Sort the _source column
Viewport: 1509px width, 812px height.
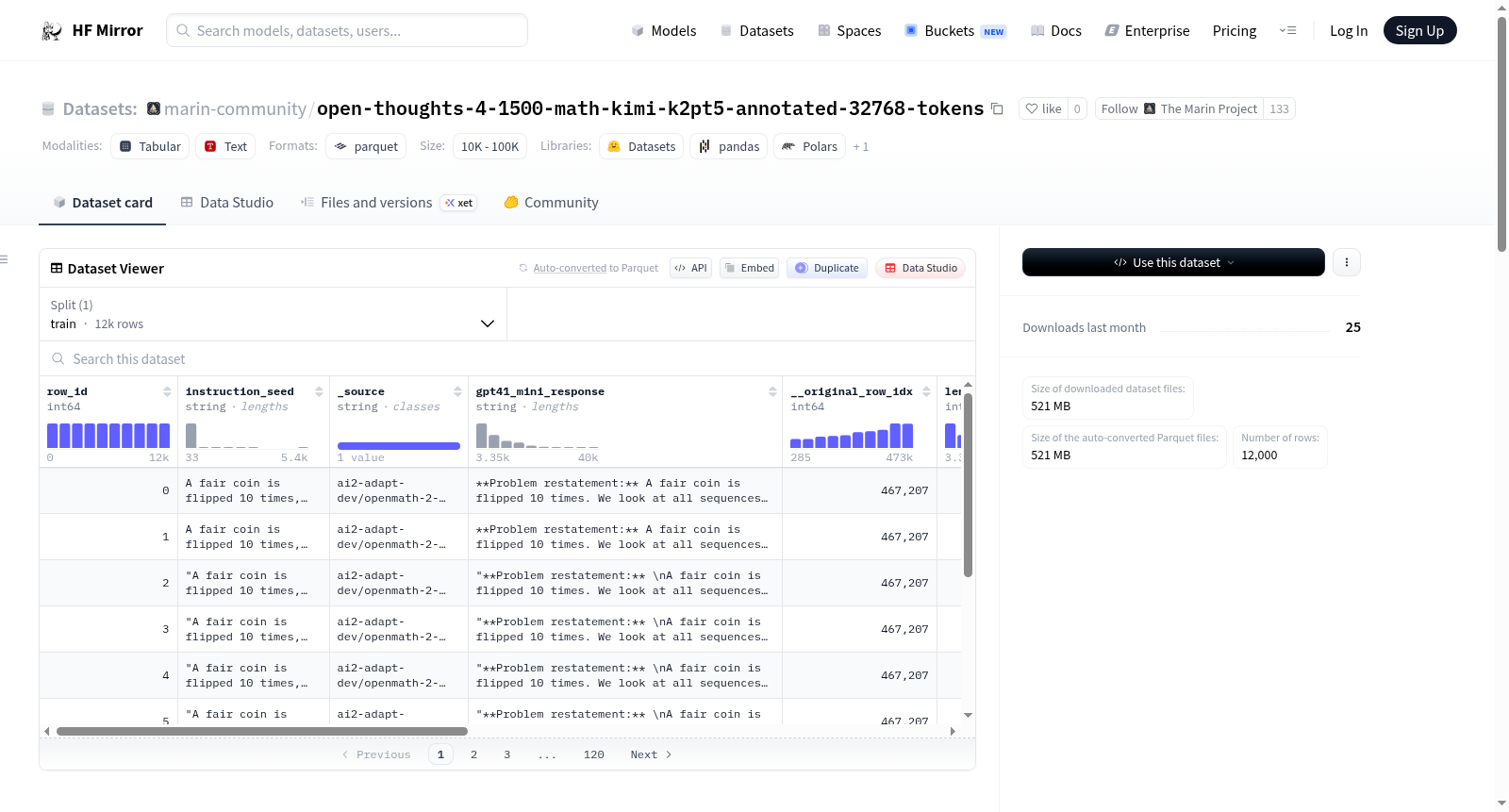(x=457, y=391)
